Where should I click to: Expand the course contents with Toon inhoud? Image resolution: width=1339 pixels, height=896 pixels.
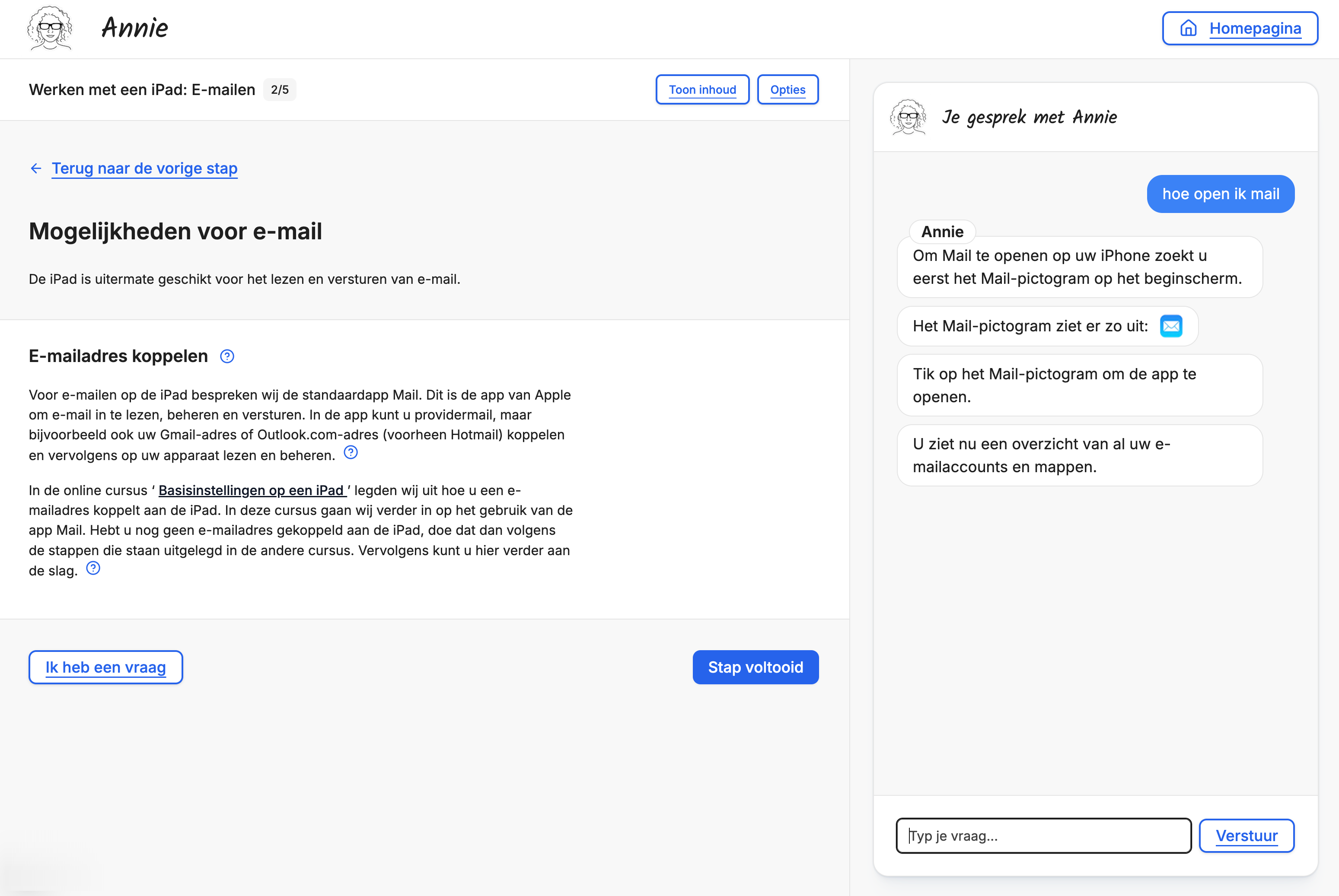tap(703, 89)
